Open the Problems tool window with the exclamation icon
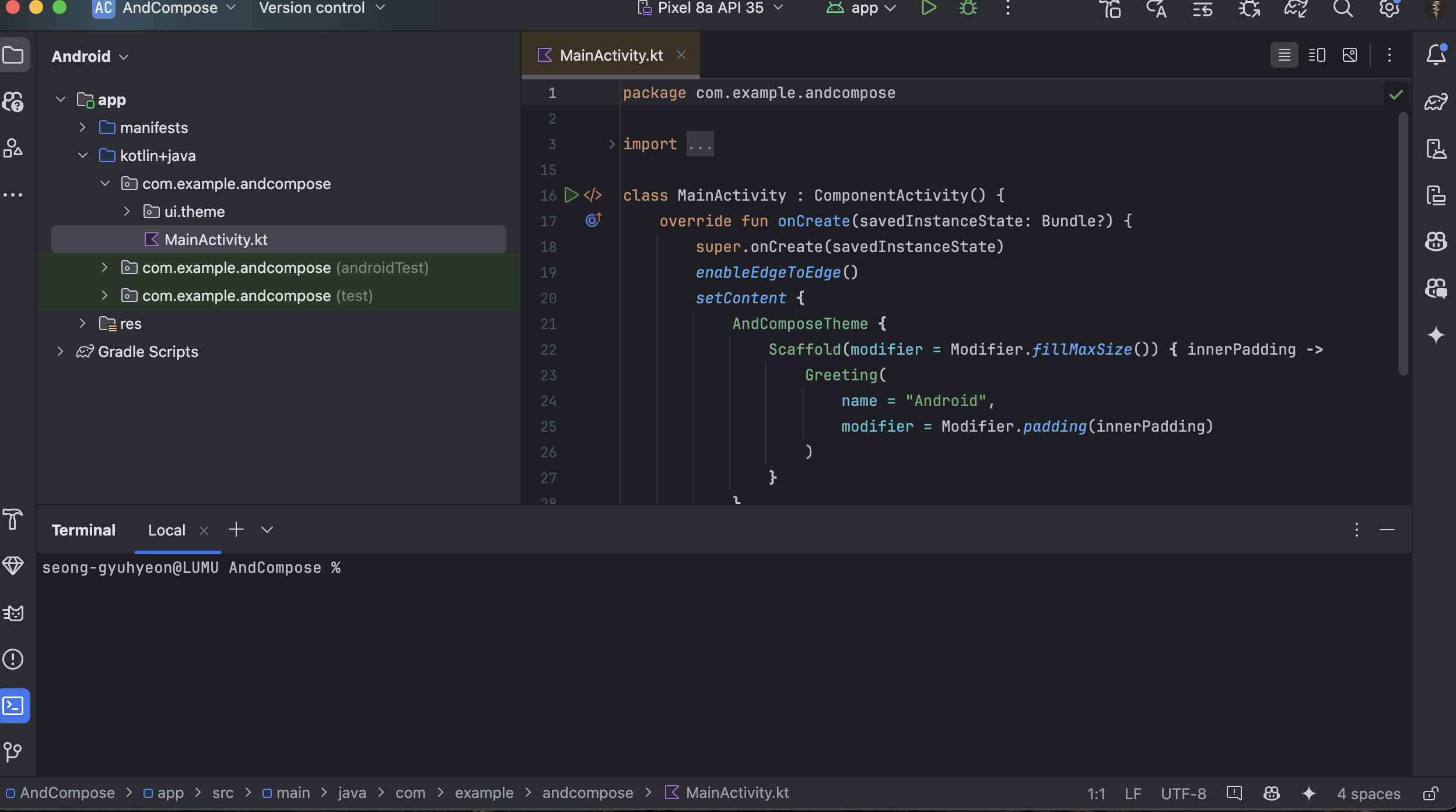 pyautogui.click(x=13, y=659)
